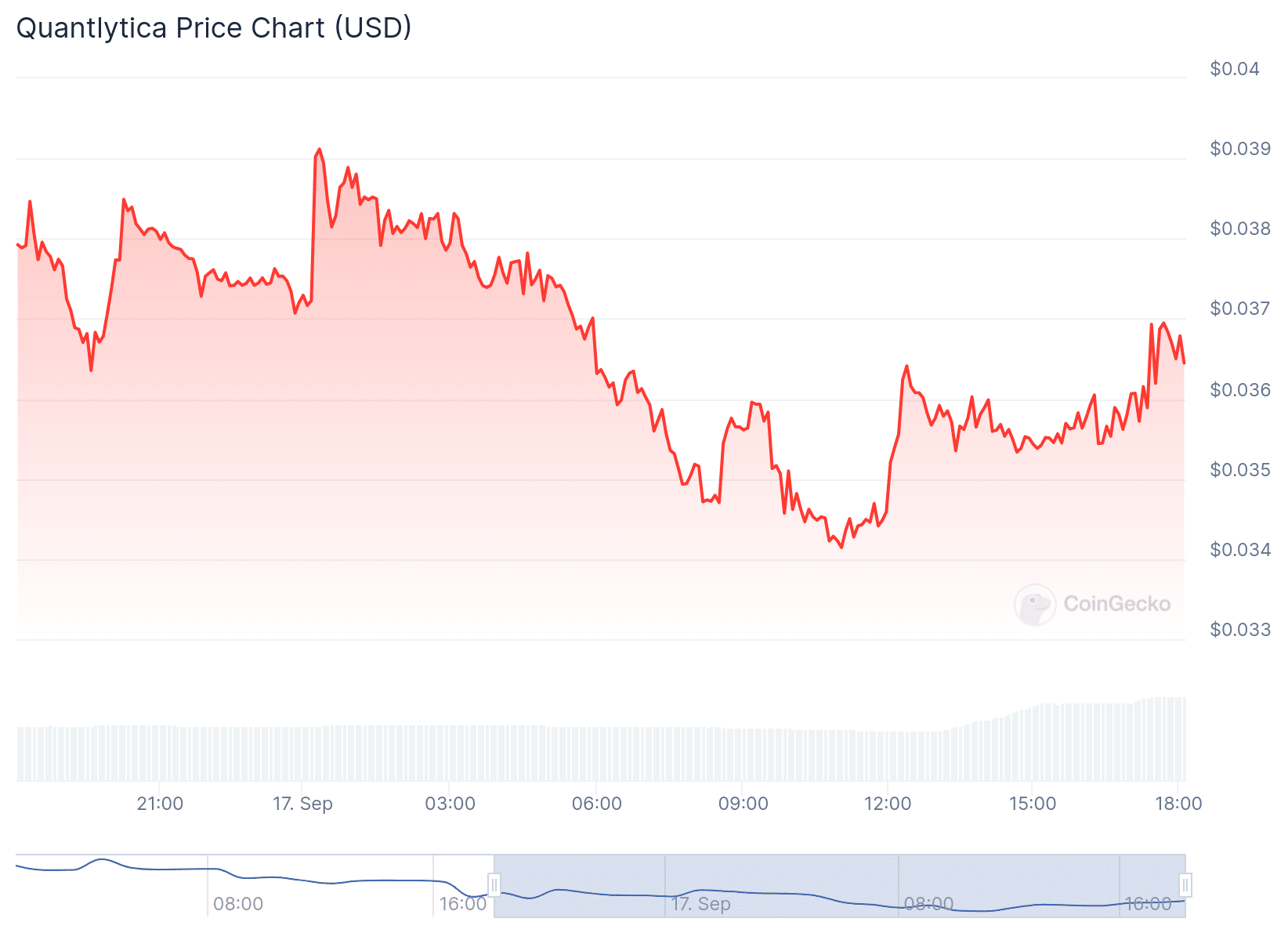The height and width of the screenshot is (940, 1288).
Task: Click the 03:00 x-axis time label
Action: [x=450, y=804]
